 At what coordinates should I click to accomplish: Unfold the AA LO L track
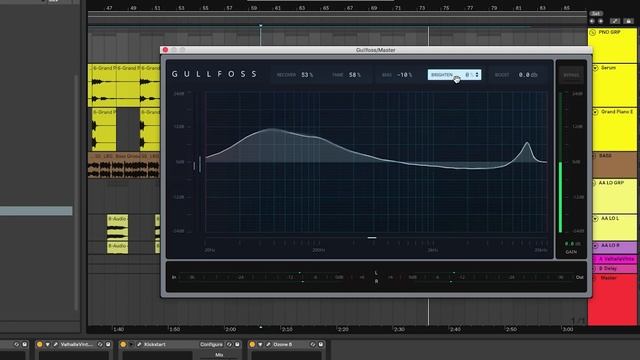[595, 218]
